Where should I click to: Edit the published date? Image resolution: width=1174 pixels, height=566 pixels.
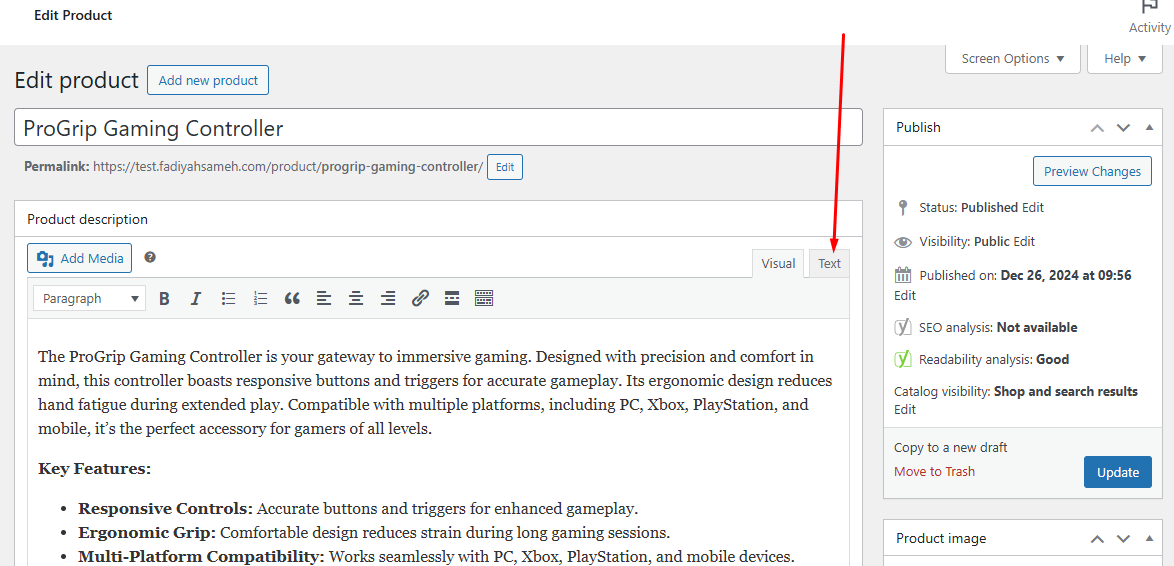[x=904, y=296]
